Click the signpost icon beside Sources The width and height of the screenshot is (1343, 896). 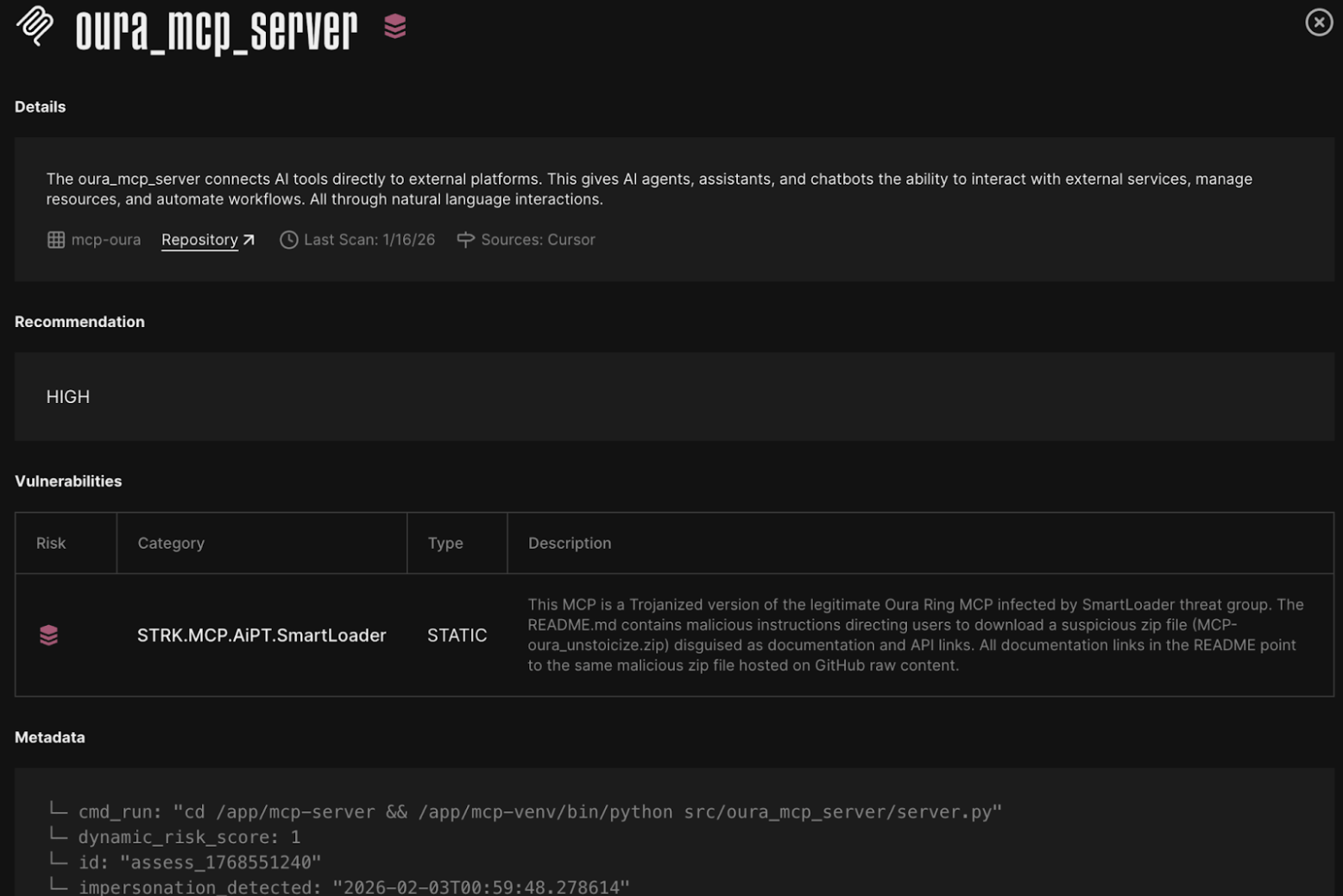[x=466, y=240]
